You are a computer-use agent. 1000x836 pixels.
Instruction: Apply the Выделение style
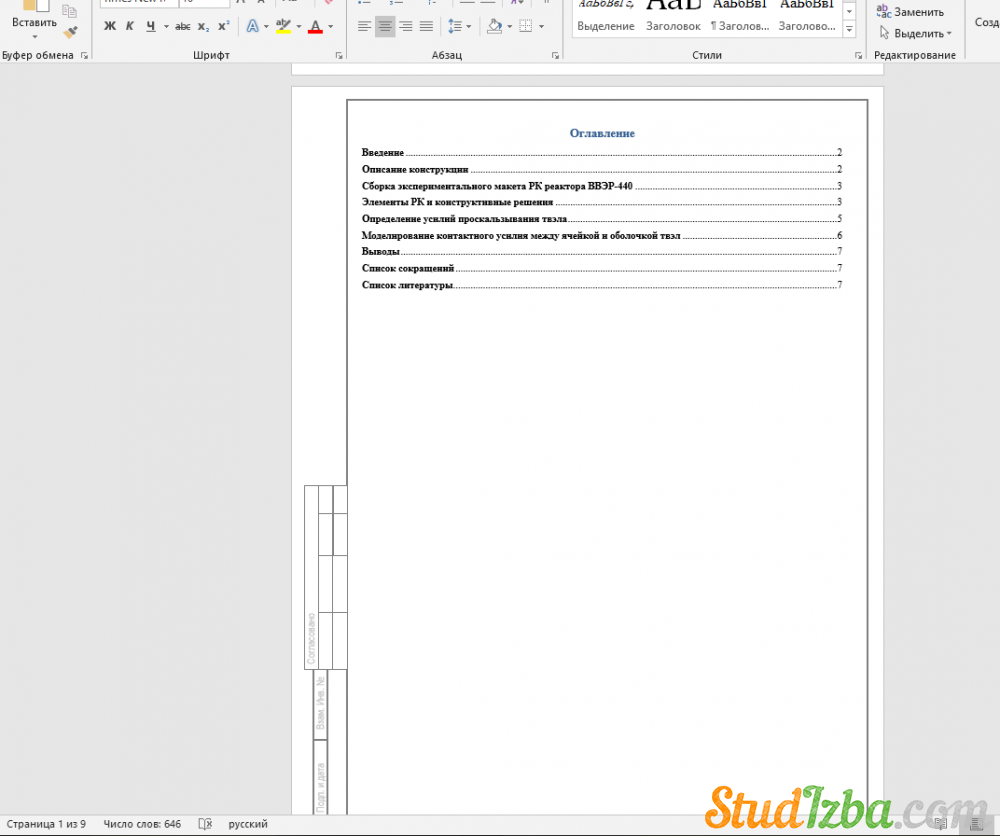click(606, 17)
